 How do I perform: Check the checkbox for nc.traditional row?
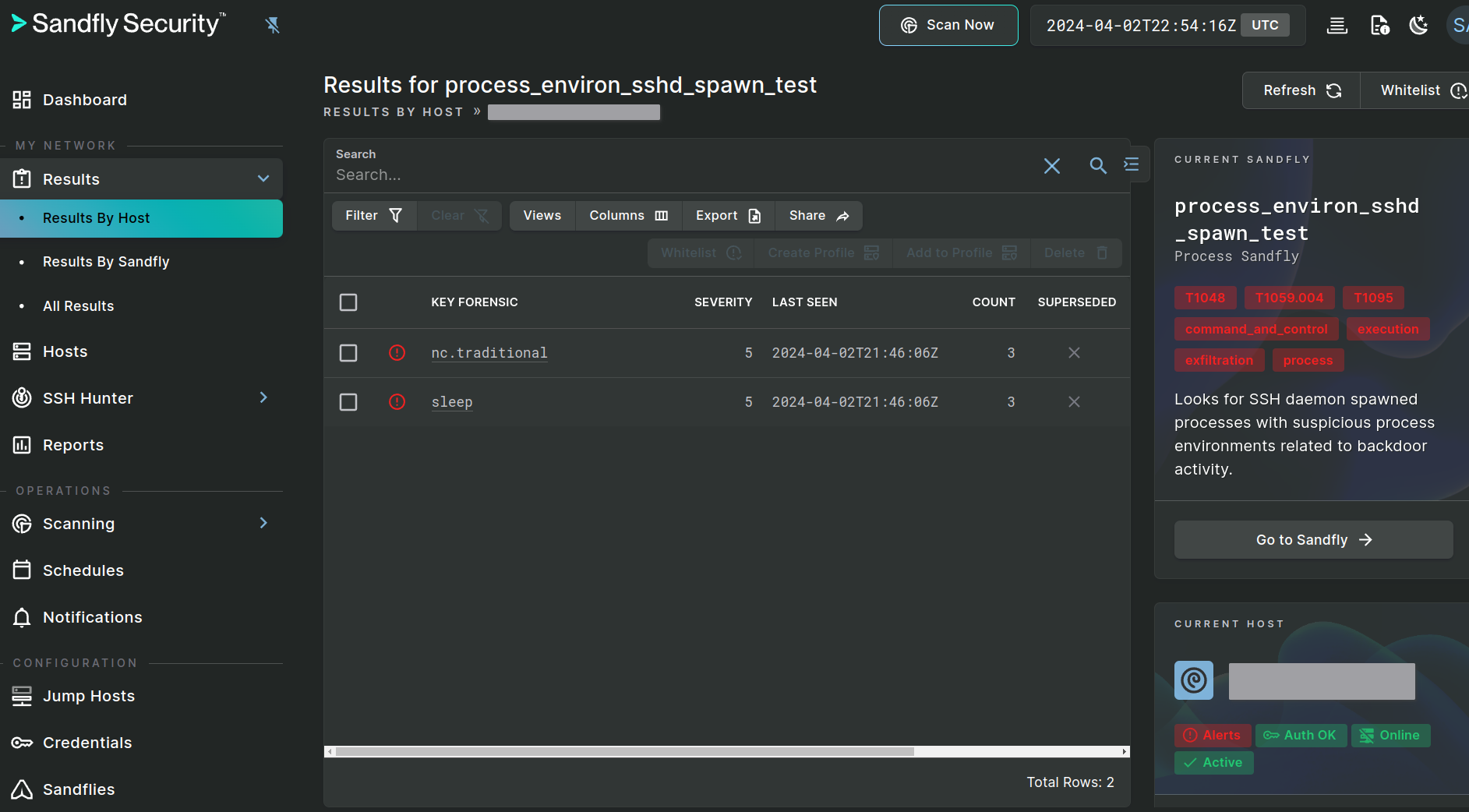click(x=348, y=352)
